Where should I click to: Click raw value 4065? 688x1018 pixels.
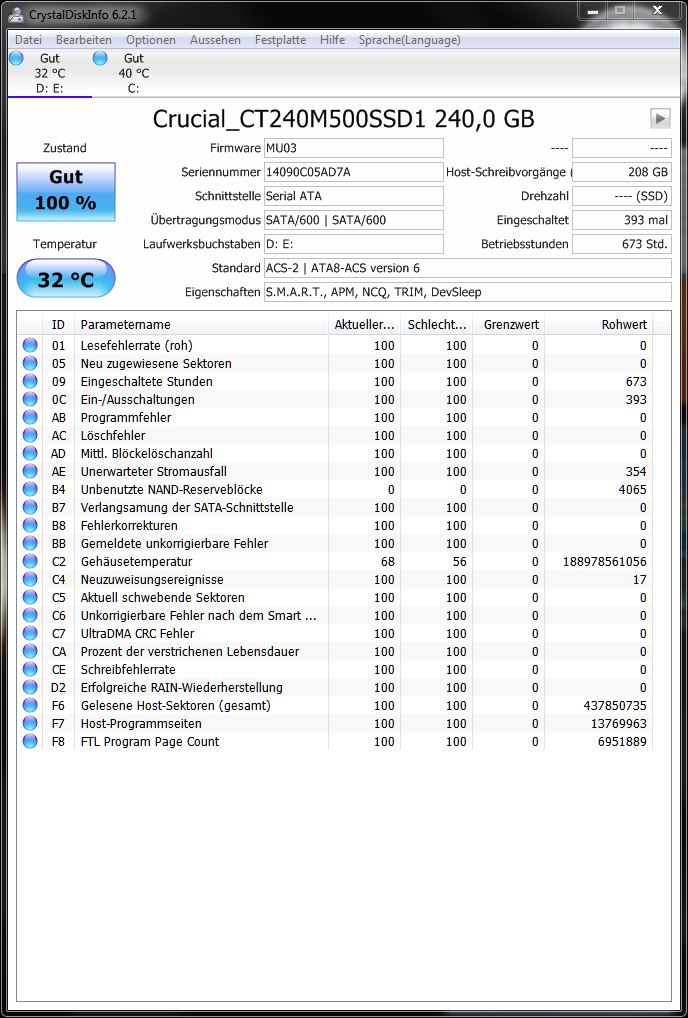[x=632, y=489]
